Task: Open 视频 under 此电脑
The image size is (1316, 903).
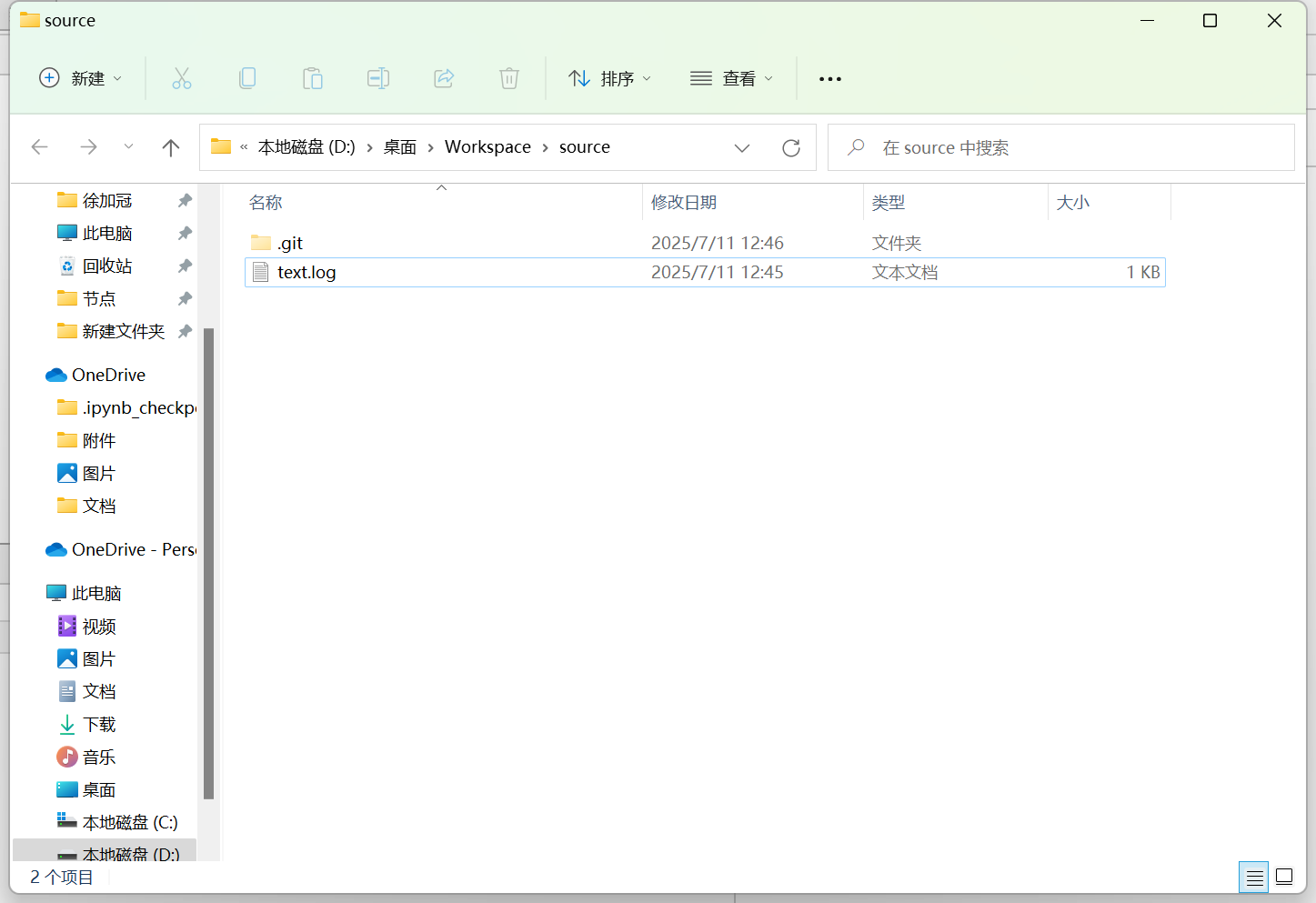Action: (99, 626)
